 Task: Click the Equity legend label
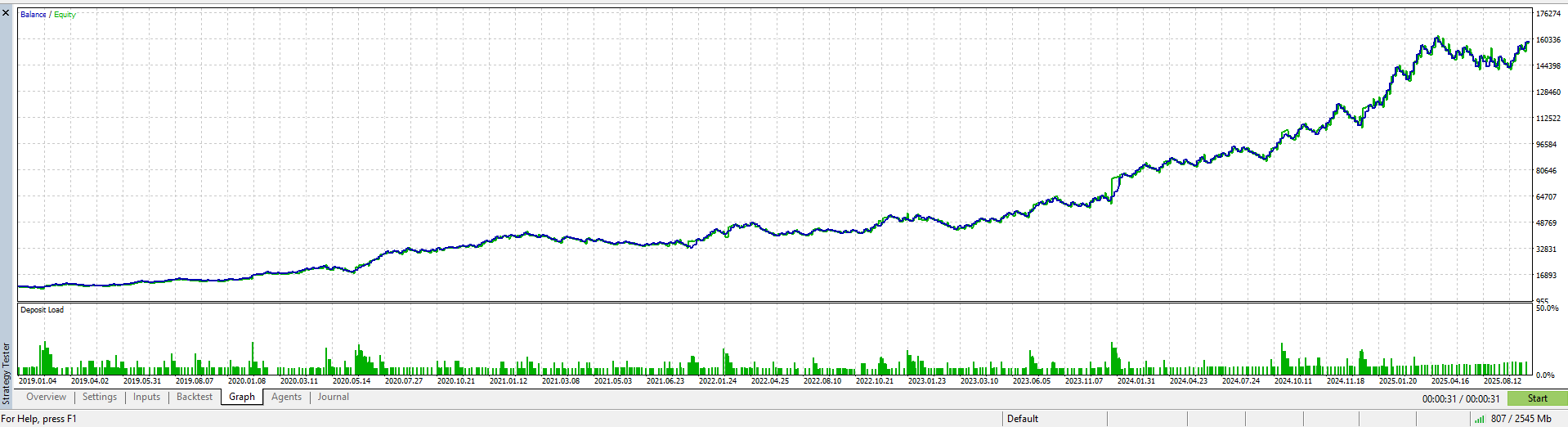[x=65, y=15]
